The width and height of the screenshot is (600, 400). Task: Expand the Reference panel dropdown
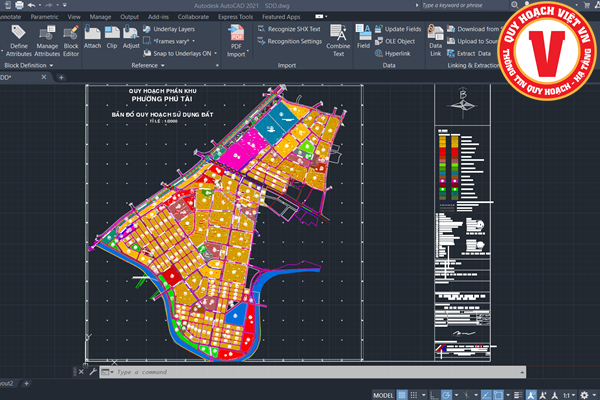tap(164, 65)
